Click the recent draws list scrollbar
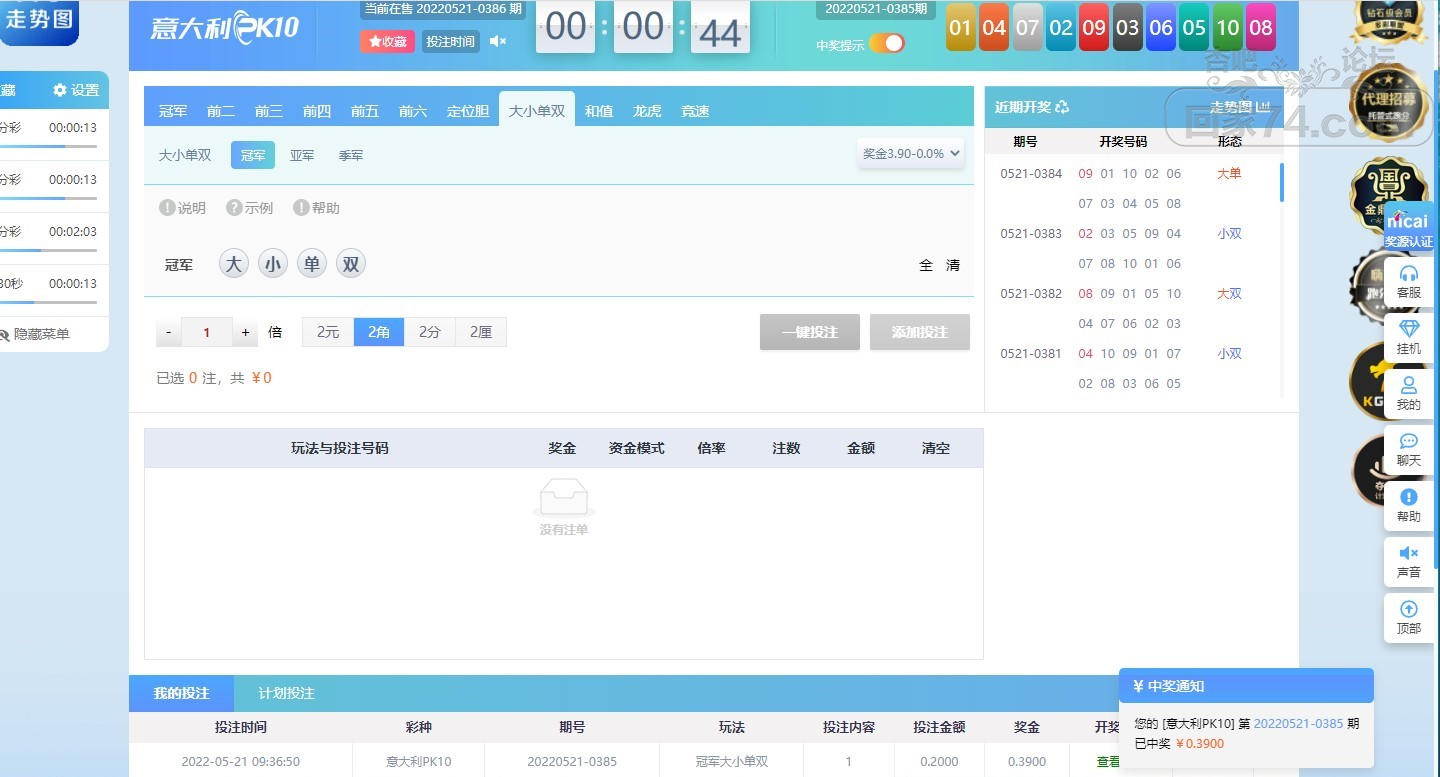1440x777 pixels. [x=1282, y=183]
